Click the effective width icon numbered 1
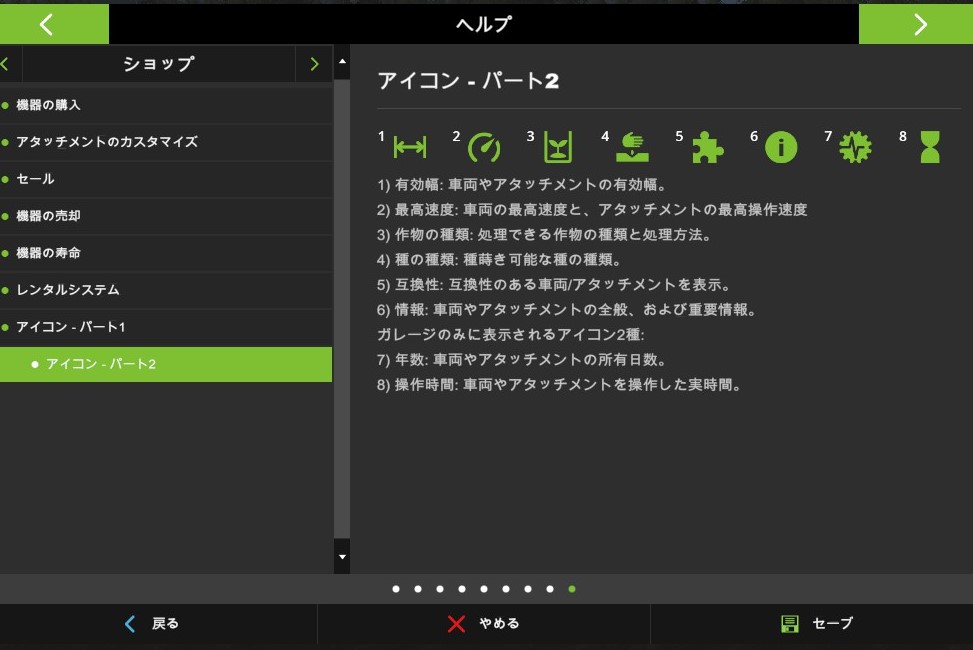The height and width of the screenshot is (650, 973). point(410,147)
